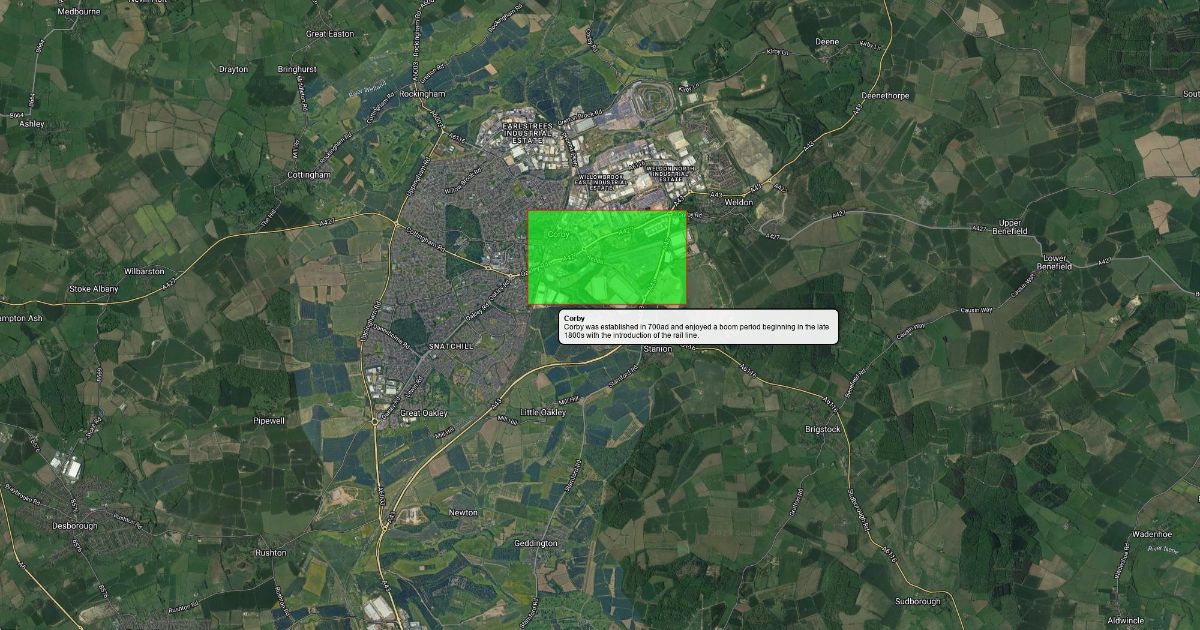The width and height of the screenshot is (1200, 630).
Task: Click the Pipewell place label
Action: pos(269,421)
